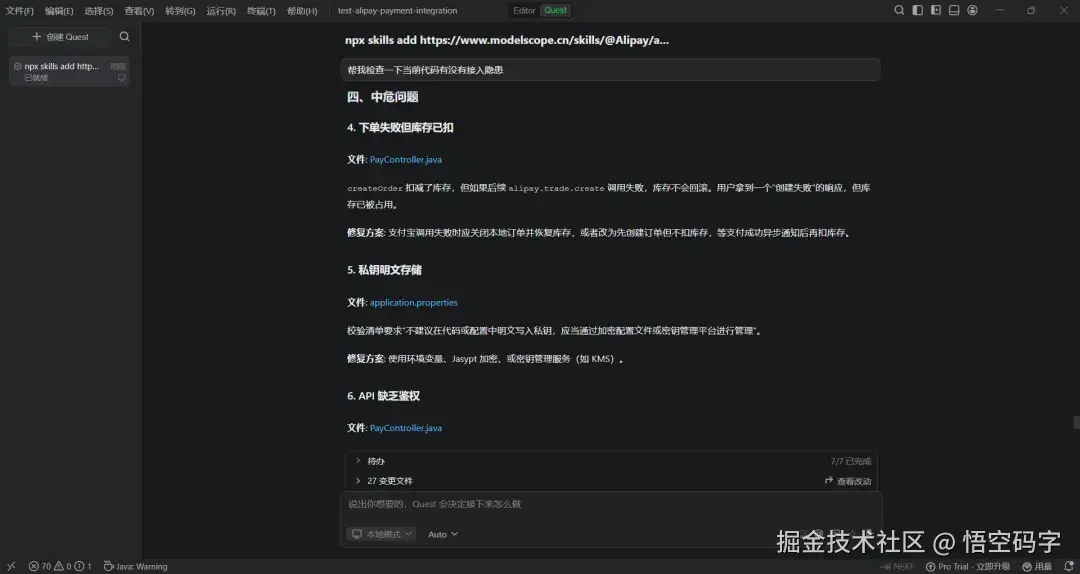
Task: Open the 终端(T) menu
Action: tap(261, 11)
